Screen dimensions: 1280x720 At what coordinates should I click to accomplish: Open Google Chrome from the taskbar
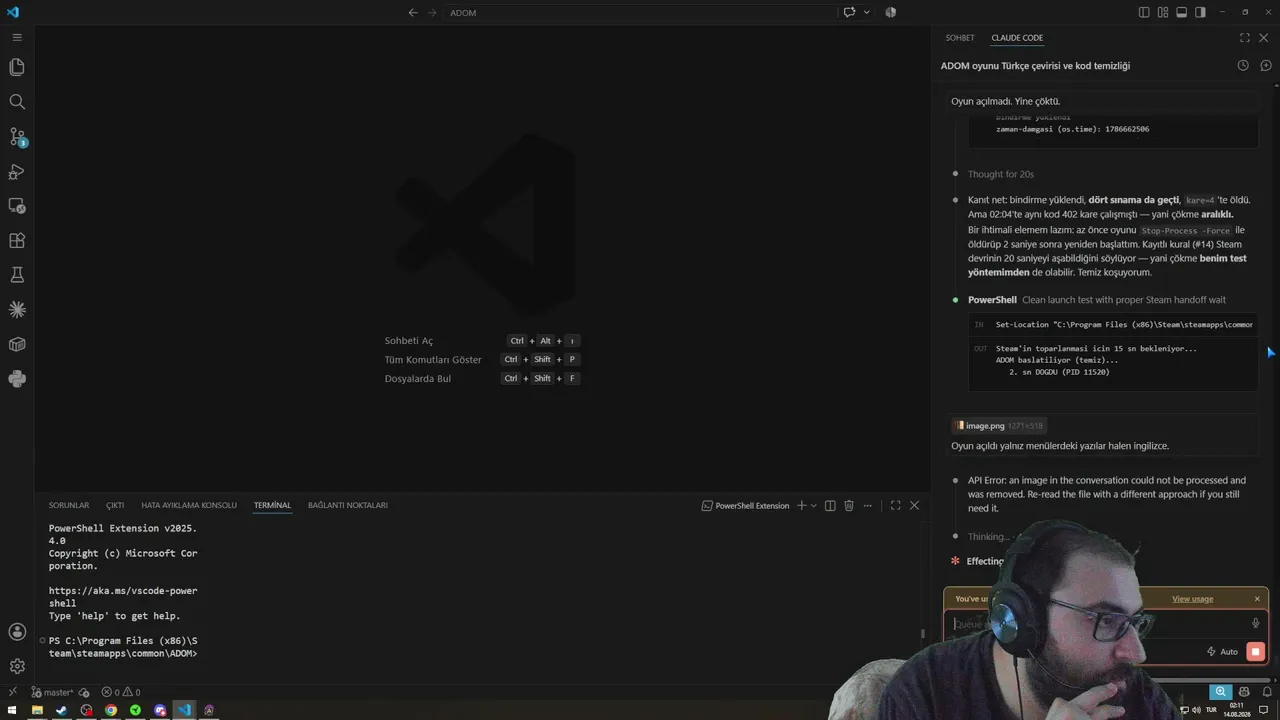click(111, 710)
